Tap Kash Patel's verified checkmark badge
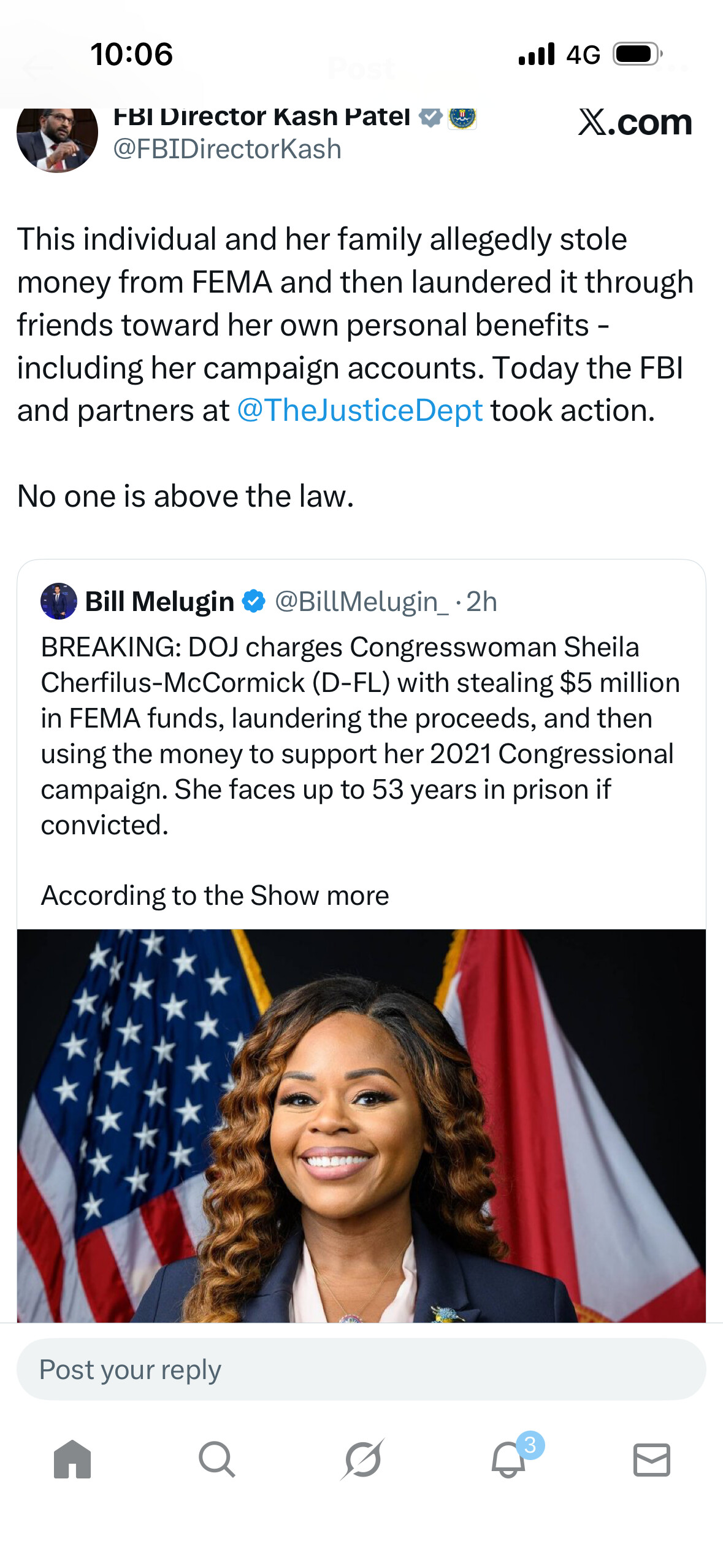 [x=430, y=117]
